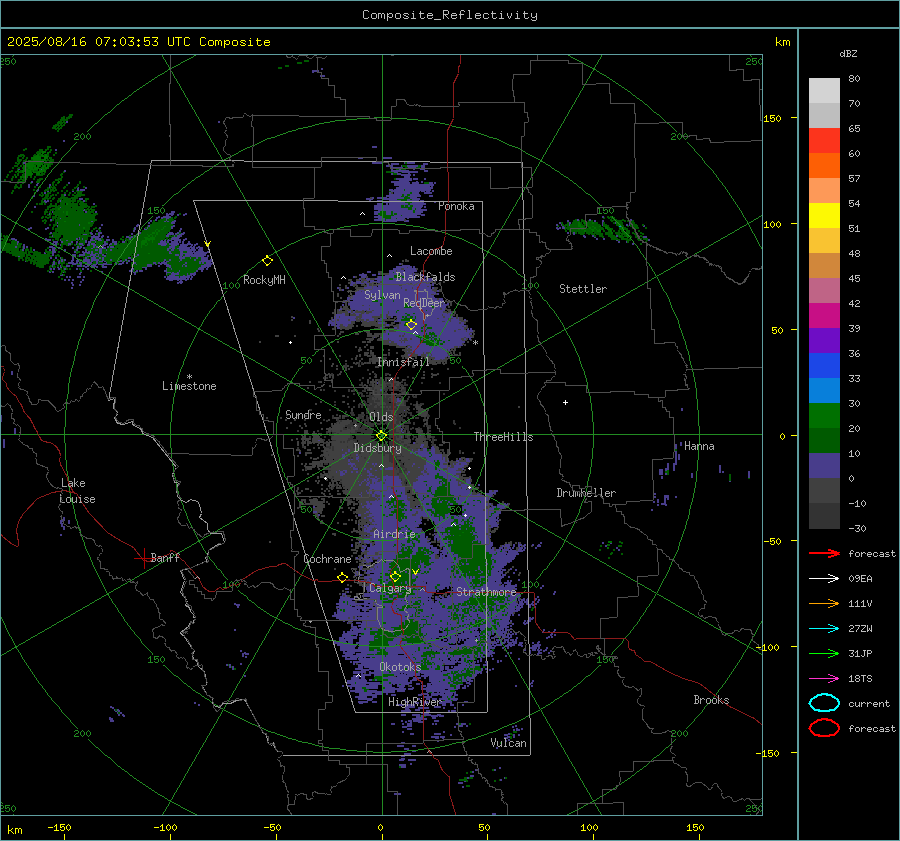Click the RockyMH label

click(x=264, y=280)
